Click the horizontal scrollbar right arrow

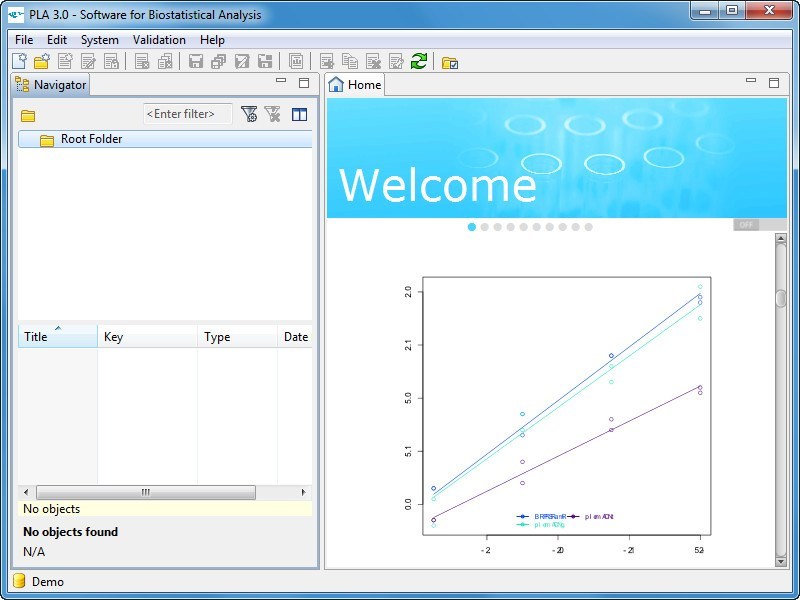click(304, 492)
